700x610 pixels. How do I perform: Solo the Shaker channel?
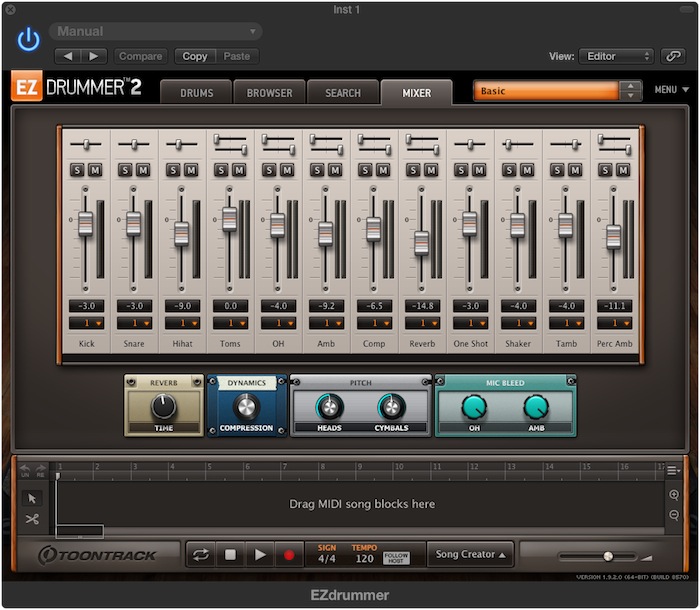pos(509,170)
